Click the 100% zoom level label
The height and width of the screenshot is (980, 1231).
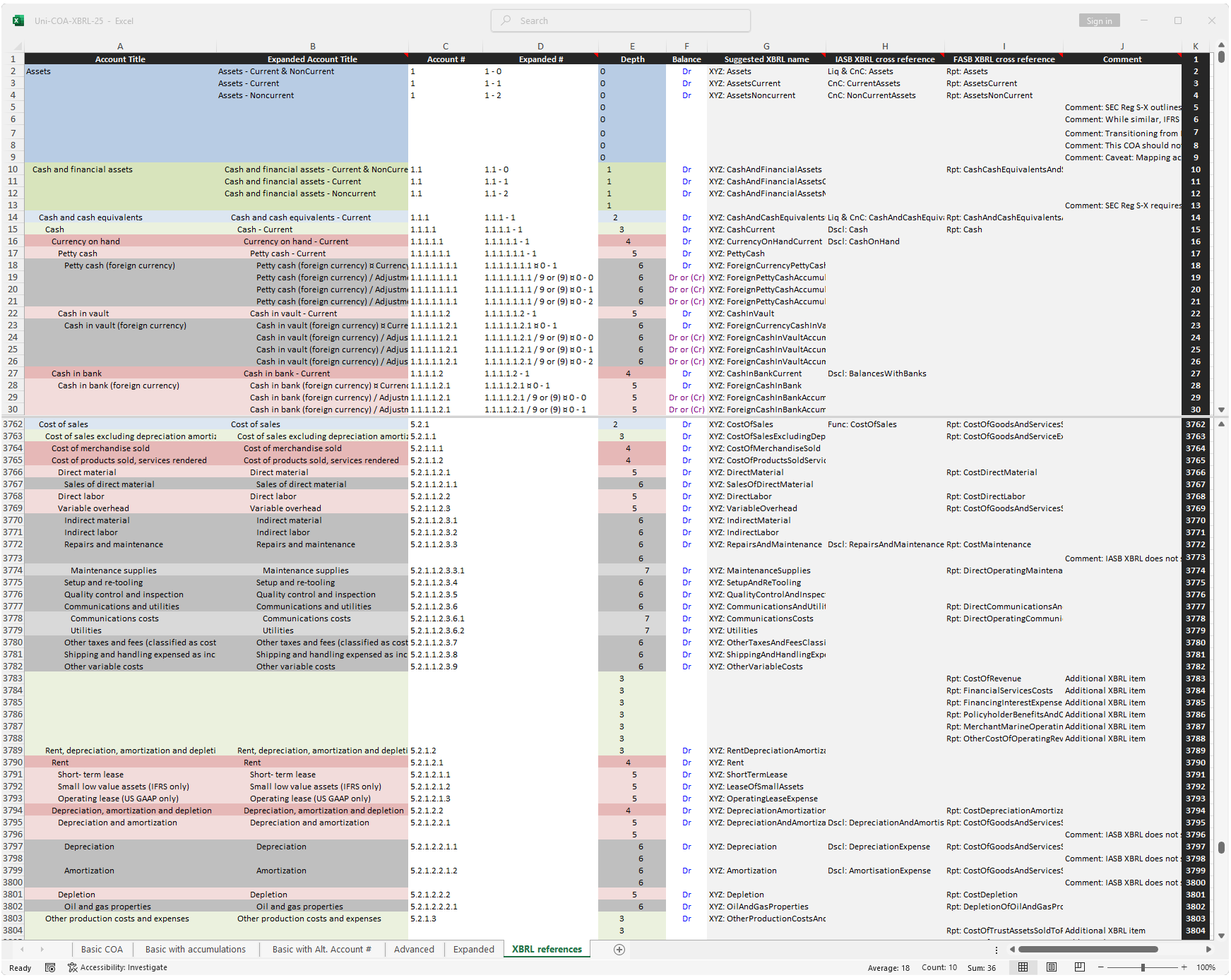point(1206,967)
